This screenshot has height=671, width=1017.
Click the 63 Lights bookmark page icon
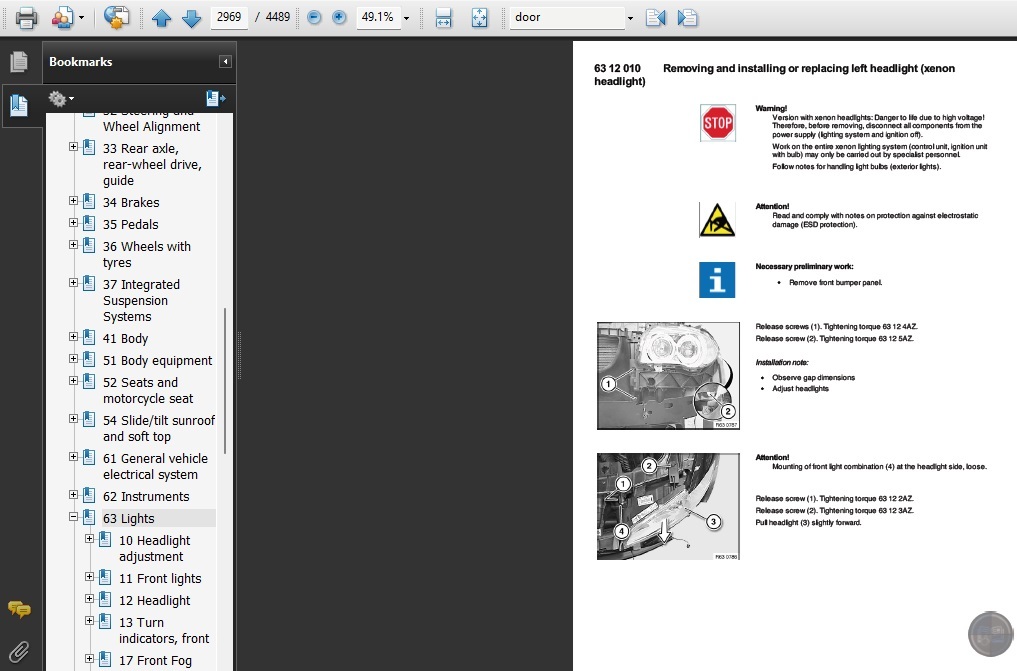tap(89, 517)
